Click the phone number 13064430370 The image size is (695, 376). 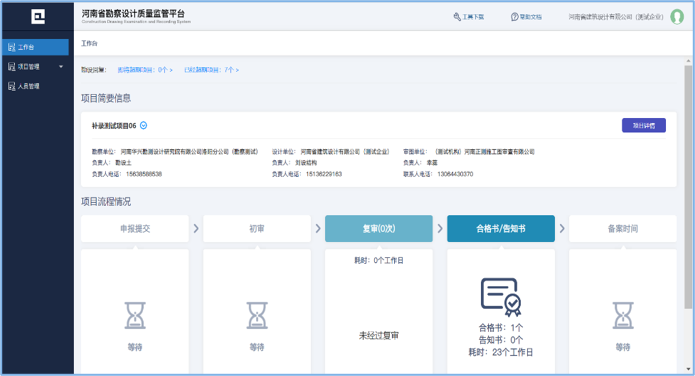tap(455, 174)
